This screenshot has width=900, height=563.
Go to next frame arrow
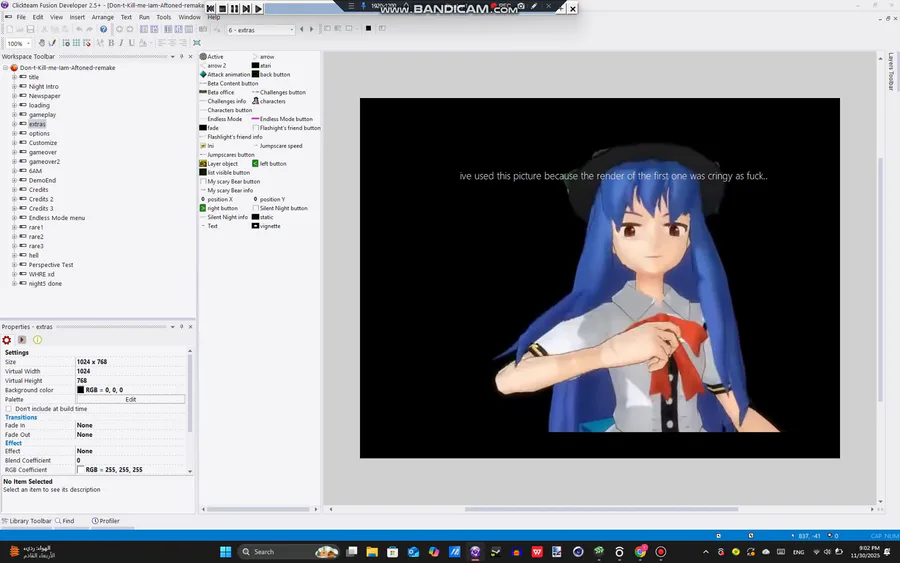[x=312, y=29]
